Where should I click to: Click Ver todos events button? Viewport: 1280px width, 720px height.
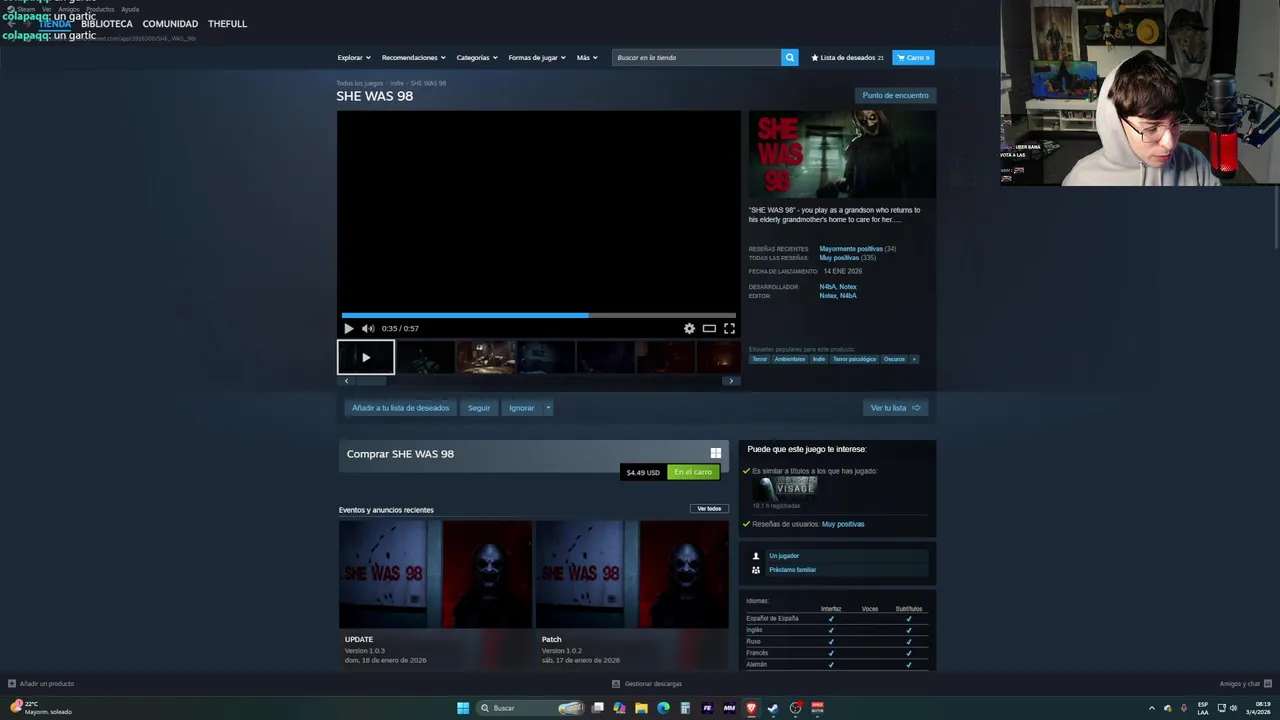click(x=709, y=509)
